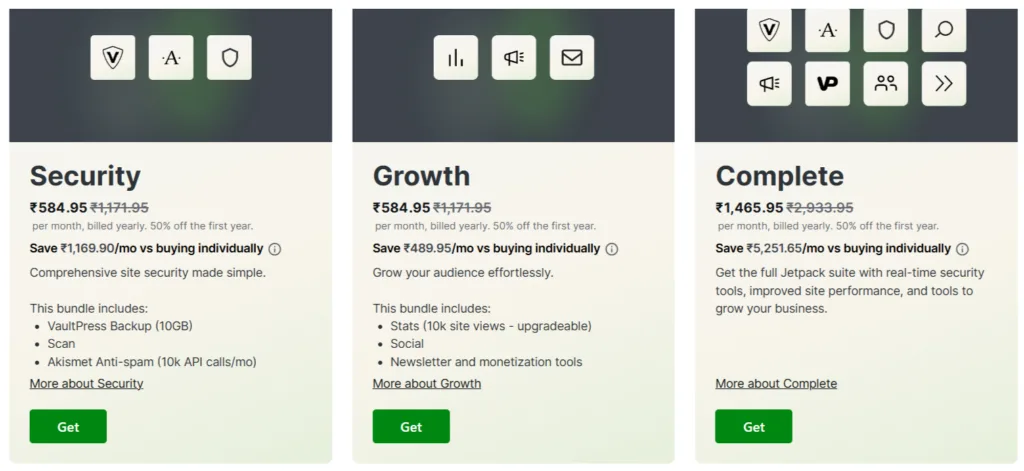Click the CRM people icon in Complete card
1024x471 pixels.
click(885, 84)
